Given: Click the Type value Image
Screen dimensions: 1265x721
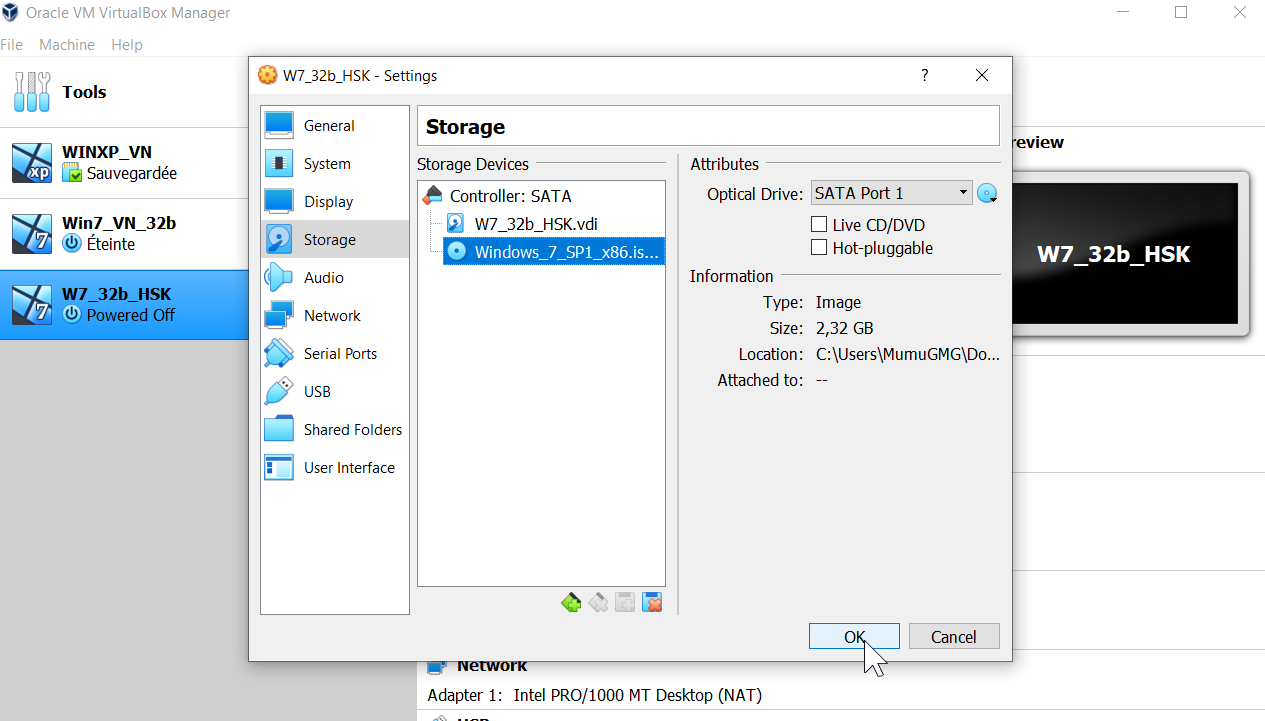Looking at the screenshot, I should point(838,302).
